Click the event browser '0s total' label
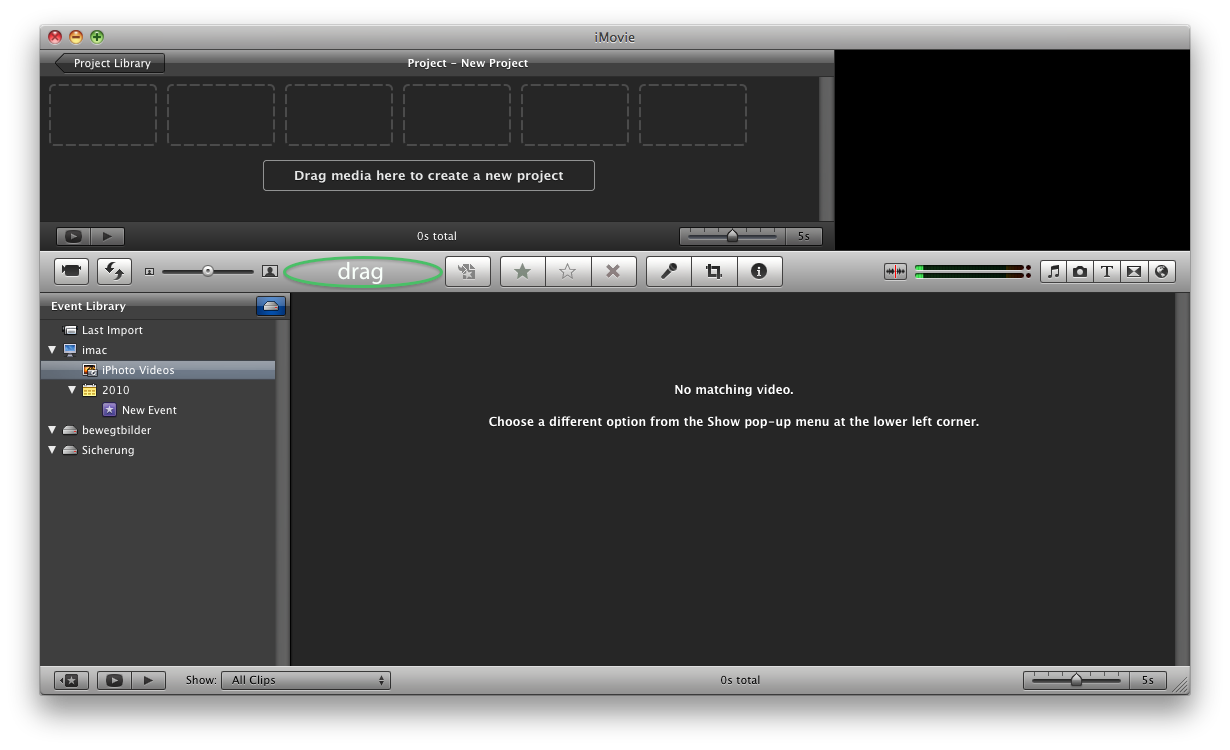The height and width of the screenshot is (750, 1230). [740, 680]
